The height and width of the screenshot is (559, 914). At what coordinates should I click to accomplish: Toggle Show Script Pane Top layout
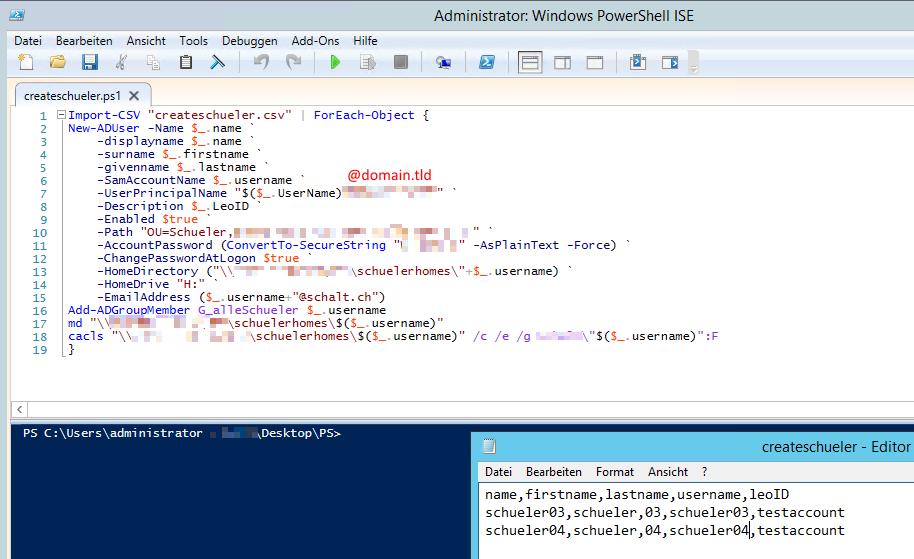[x=530, y=62]
